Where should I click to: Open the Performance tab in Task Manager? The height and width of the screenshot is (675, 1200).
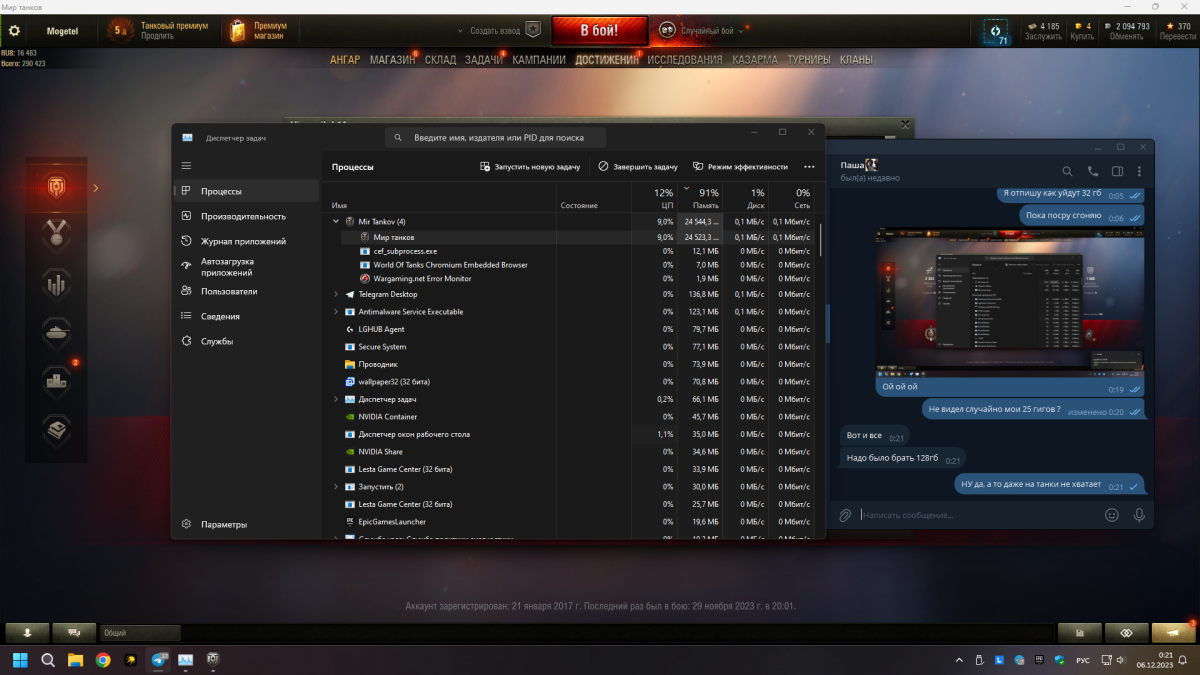tap(243, 216)
